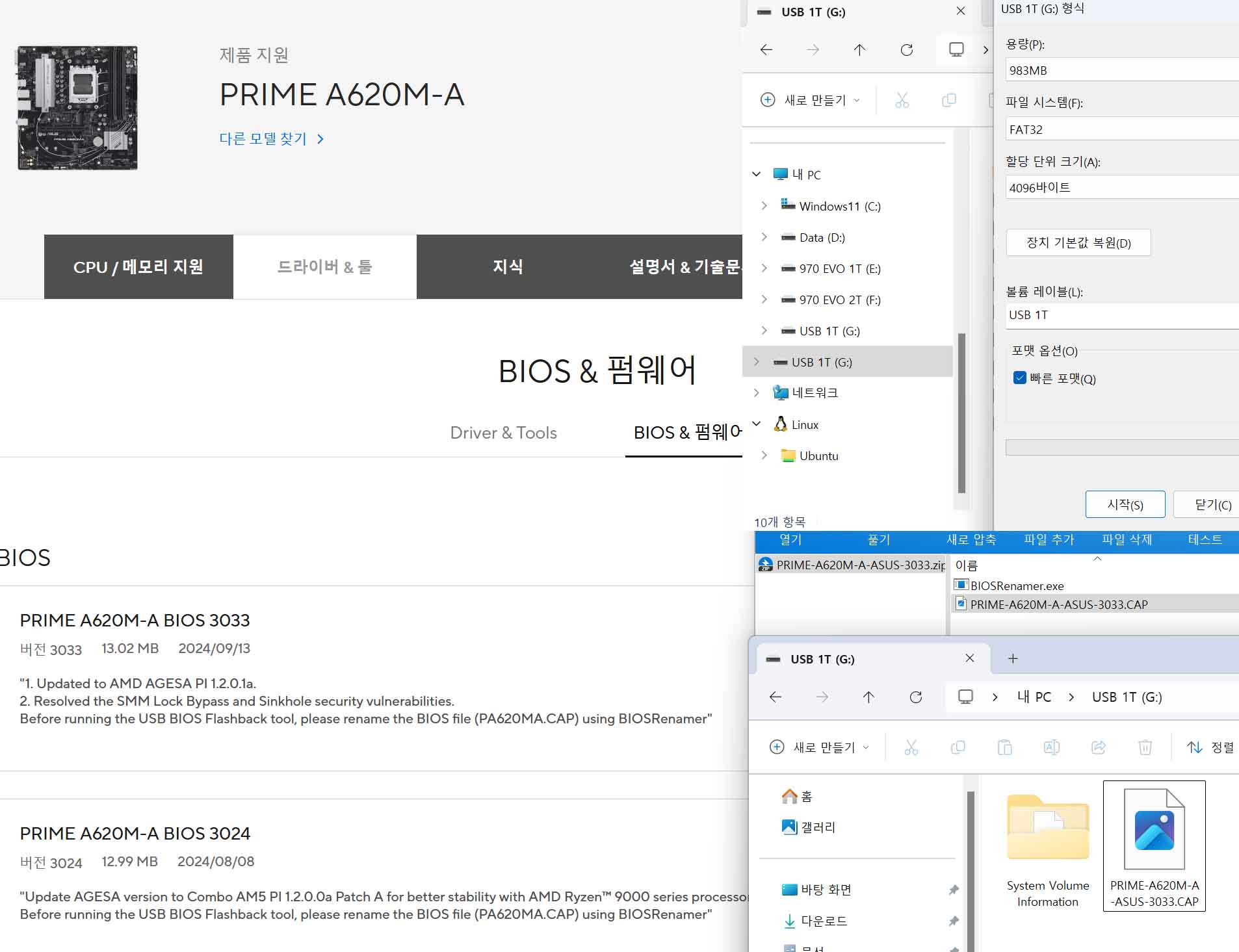The height and width of the screenshot is (952, 1239).
Task: Expand Data (D:) tree node
Action: [764, 237]
